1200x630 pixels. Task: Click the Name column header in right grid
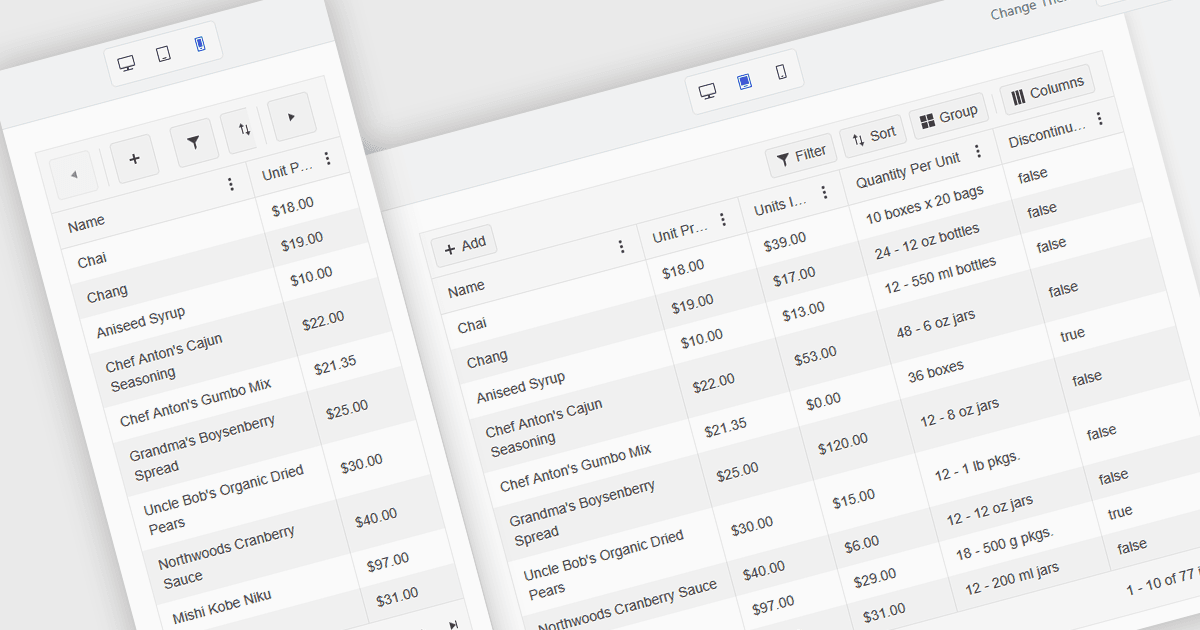coord(466,290)
